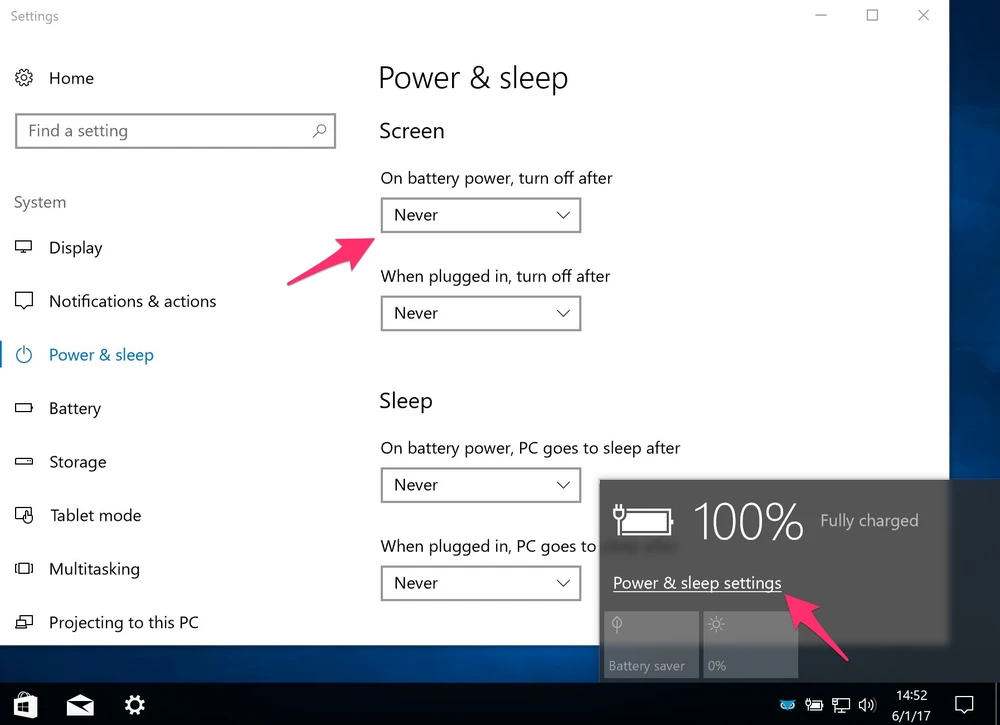The width and height of the screenshot is (1000, 725).
Task: Open plugged-in PC sleep dropdown
Action: tap(480, 583)
